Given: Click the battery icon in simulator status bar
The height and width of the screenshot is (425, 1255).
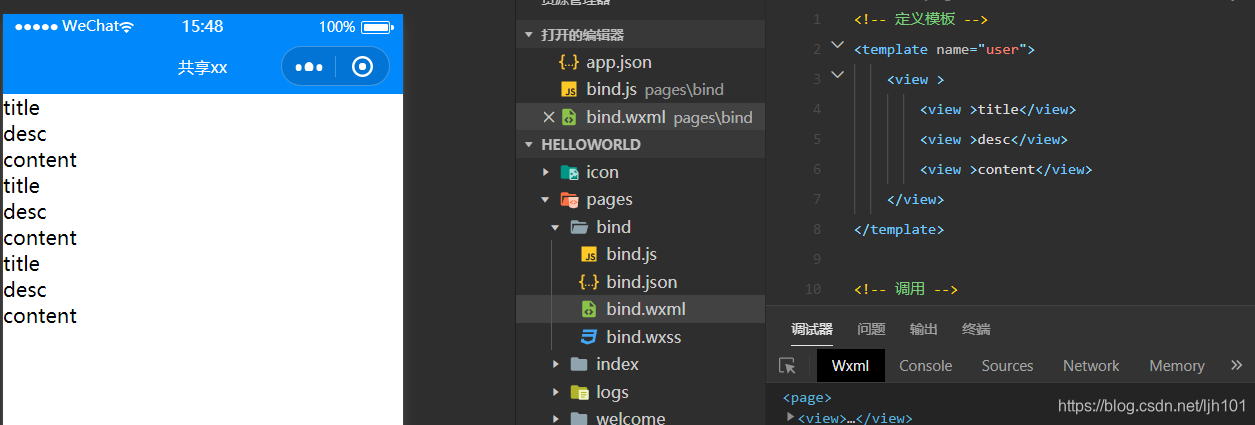Looking at the screenshot, I should 376,27.
